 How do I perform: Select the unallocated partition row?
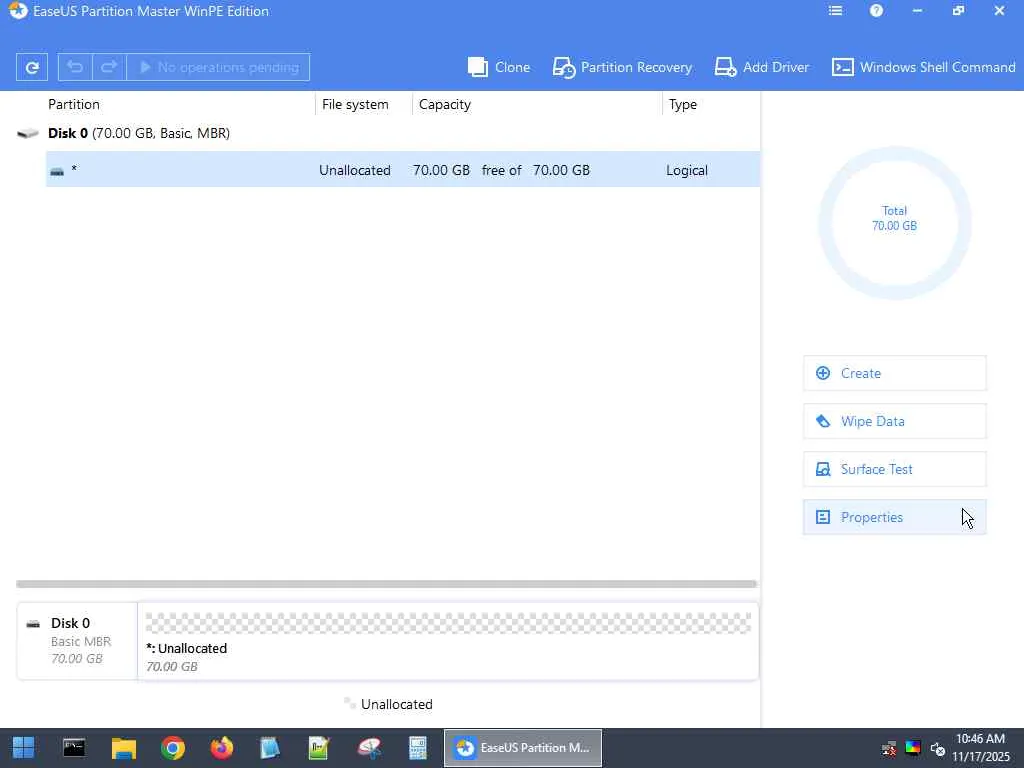click(x=403, y=170)
